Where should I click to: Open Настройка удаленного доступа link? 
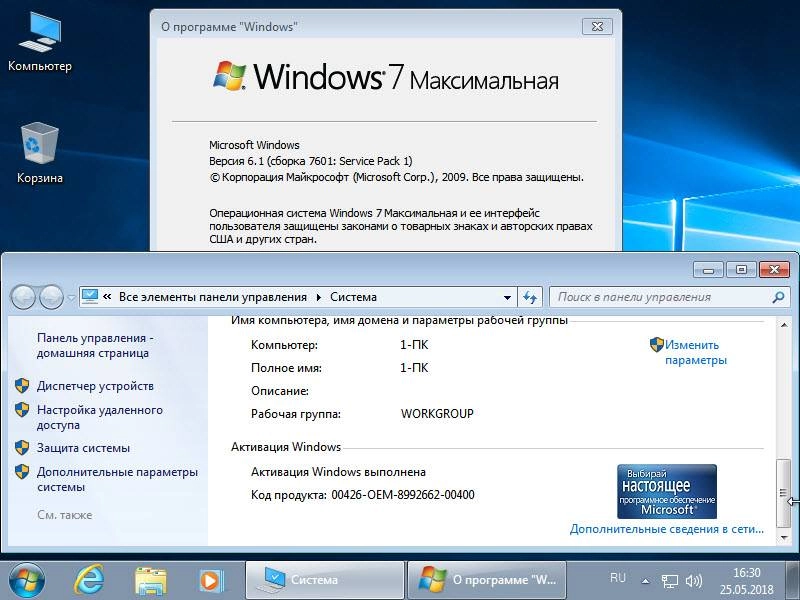(x=99, y=417)
